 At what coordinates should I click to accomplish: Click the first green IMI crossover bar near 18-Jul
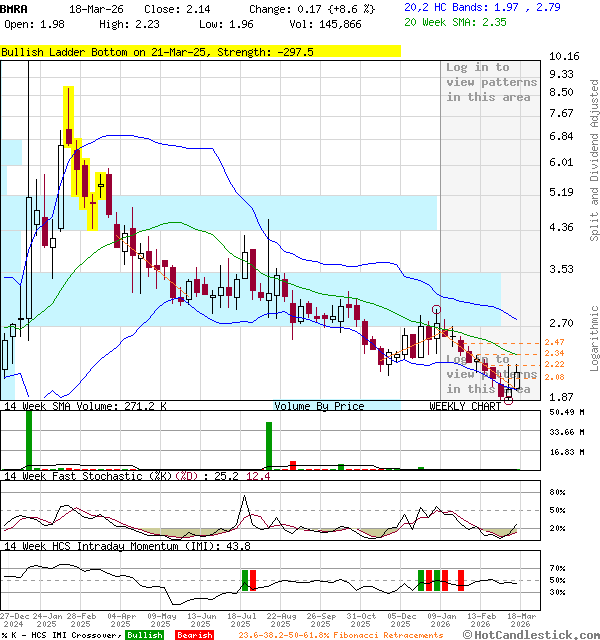(x=243, y=579)
